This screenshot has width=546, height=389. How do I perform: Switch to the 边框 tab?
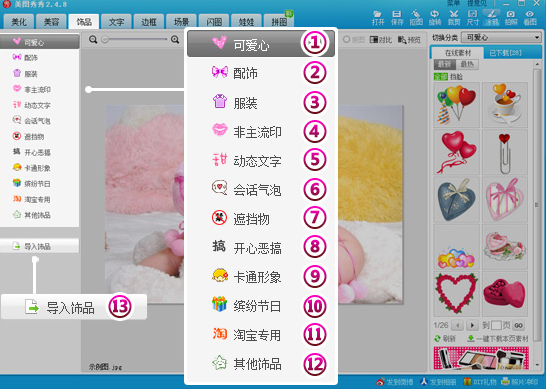pyautogui.click(x=149, y=22)
